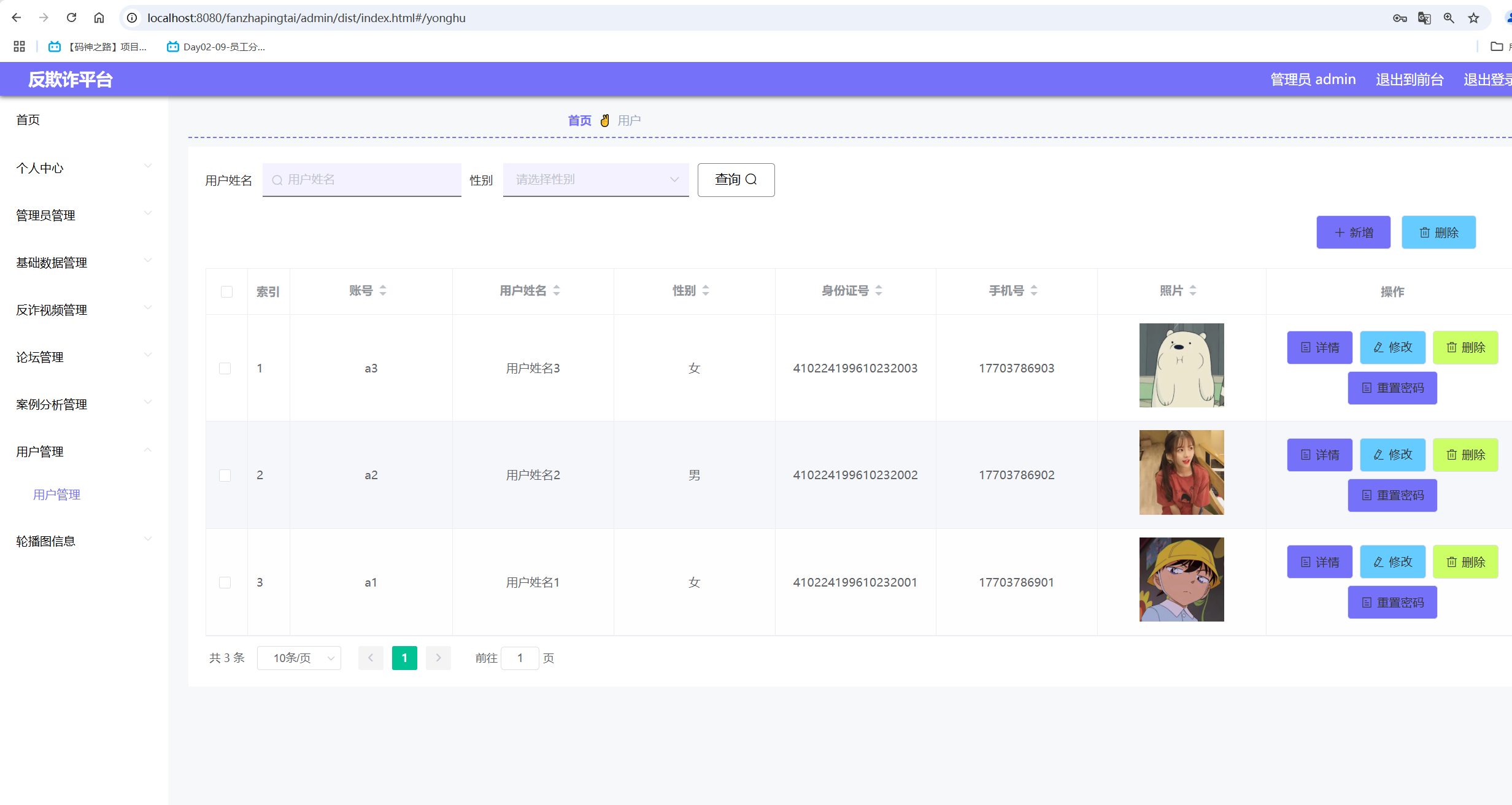Expand 基础数据管理 sidebar menu
The height and width of the screenshot is (805, 1512).
[84, 262]
